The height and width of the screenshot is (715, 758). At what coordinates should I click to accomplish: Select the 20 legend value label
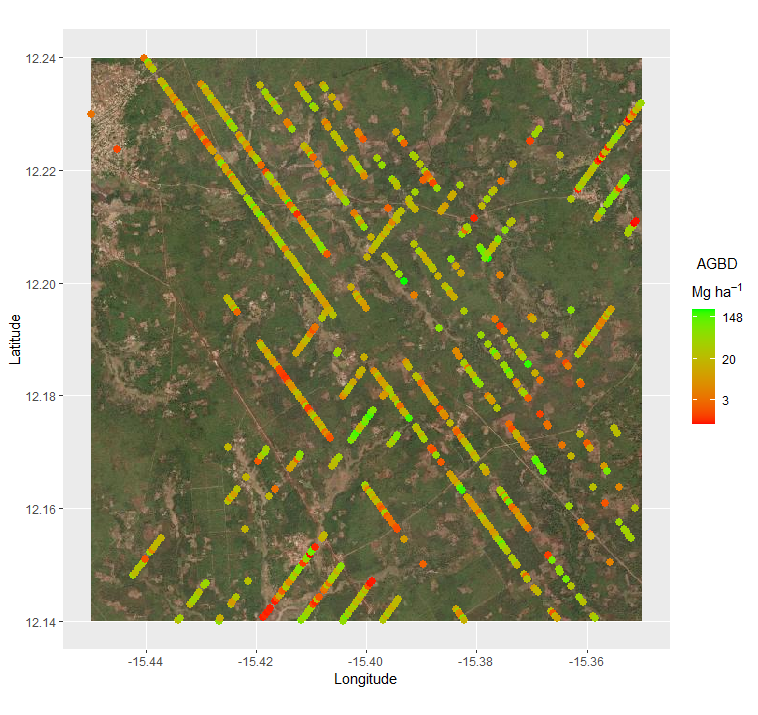730,359
